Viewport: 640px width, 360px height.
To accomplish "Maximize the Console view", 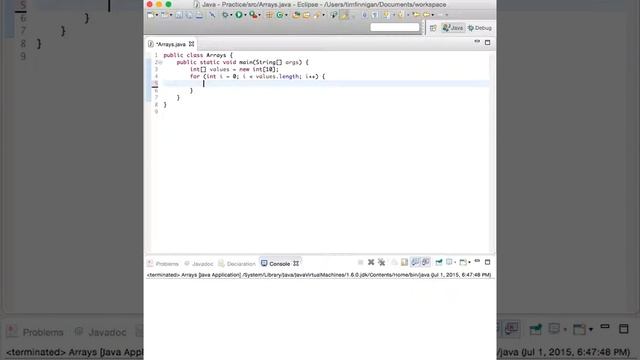I will point(487,262).
